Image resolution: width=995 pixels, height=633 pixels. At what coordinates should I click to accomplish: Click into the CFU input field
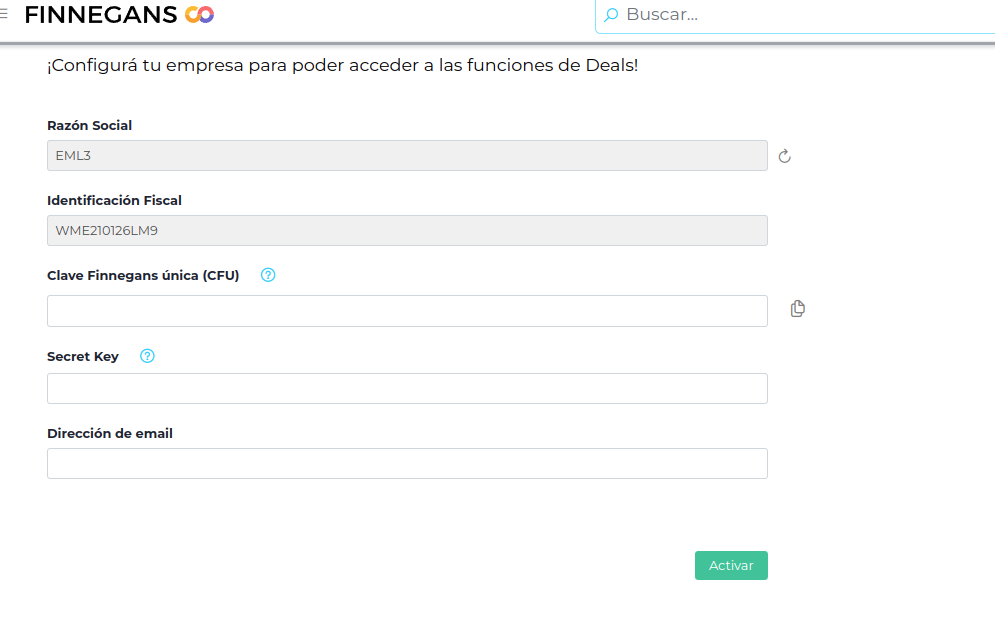tap(407, 311)
